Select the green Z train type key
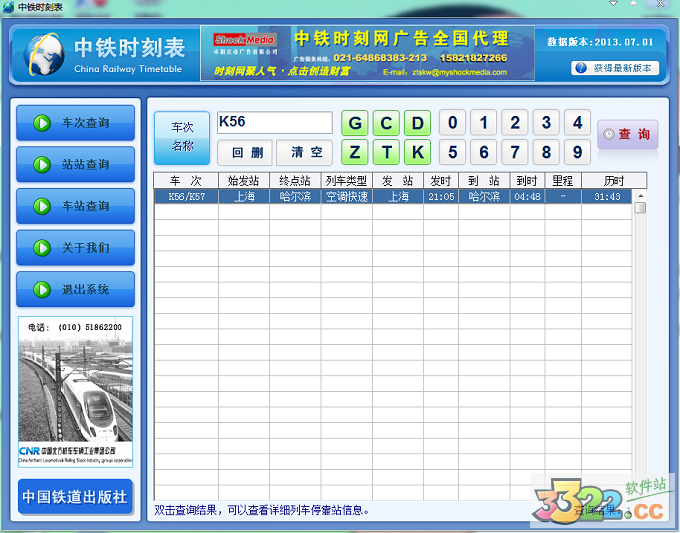680x533 pixels. 355,152
